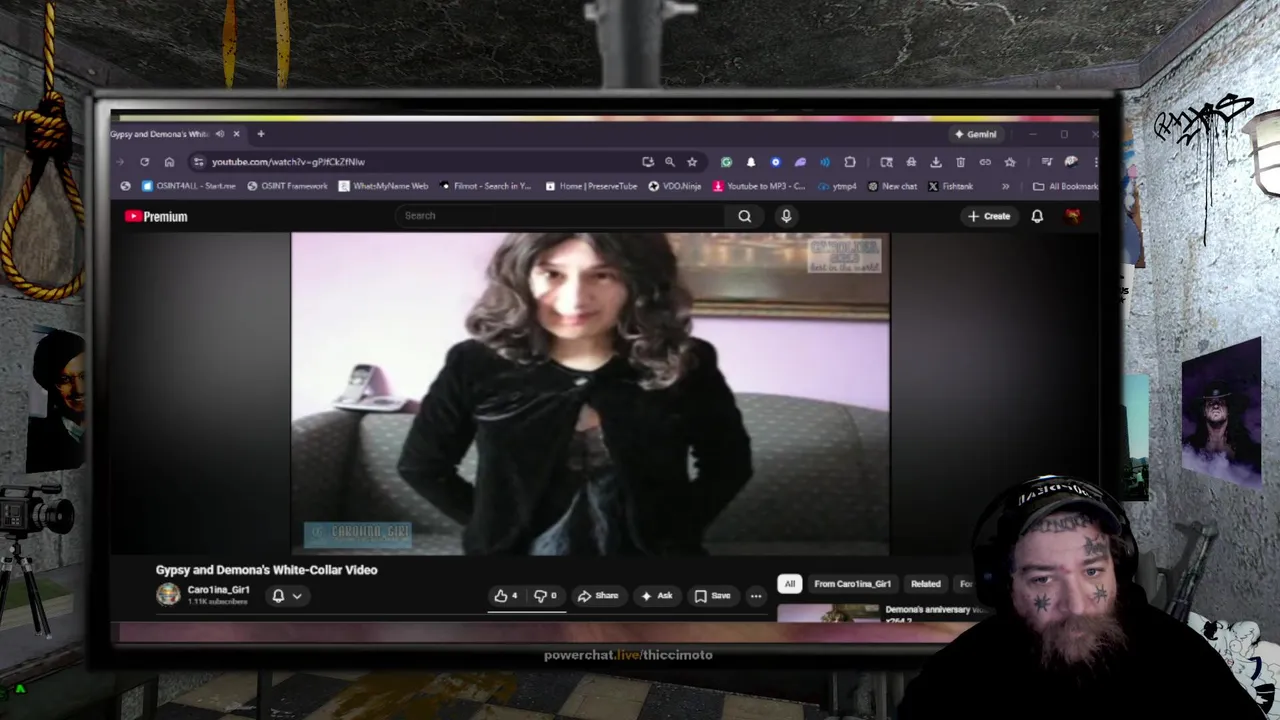Click the YouTube search input field

pyautogui.click(x=560, y=216)
